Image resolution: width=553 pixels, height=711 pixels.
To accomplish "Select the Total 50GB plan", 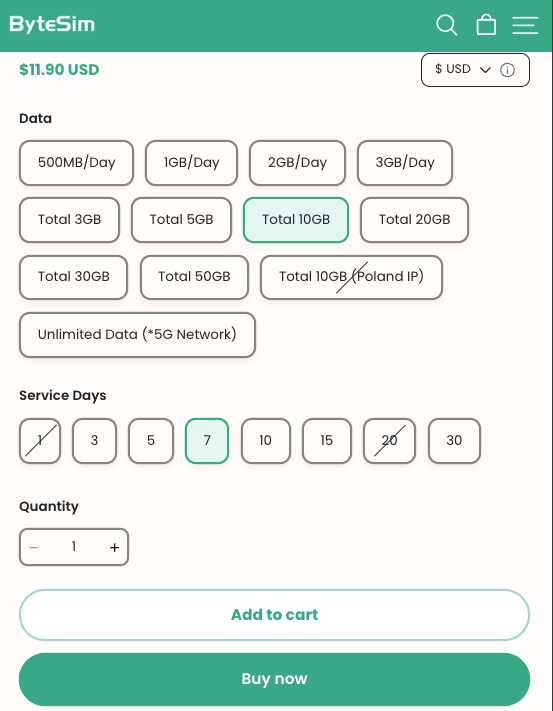I will [194, 277].
